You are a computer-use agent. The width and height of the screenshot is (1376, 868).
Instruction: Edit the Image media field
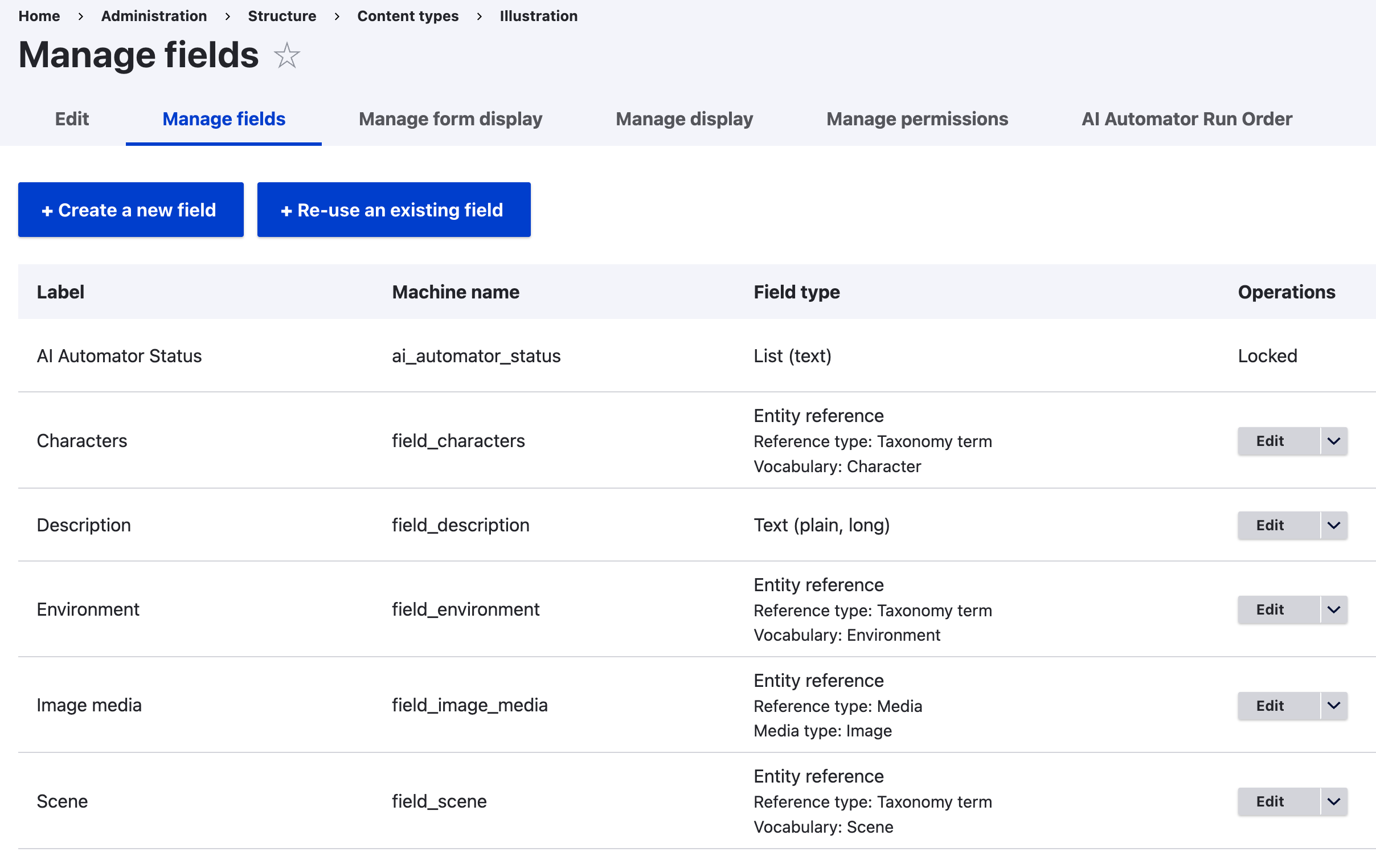click(1269, 705)
